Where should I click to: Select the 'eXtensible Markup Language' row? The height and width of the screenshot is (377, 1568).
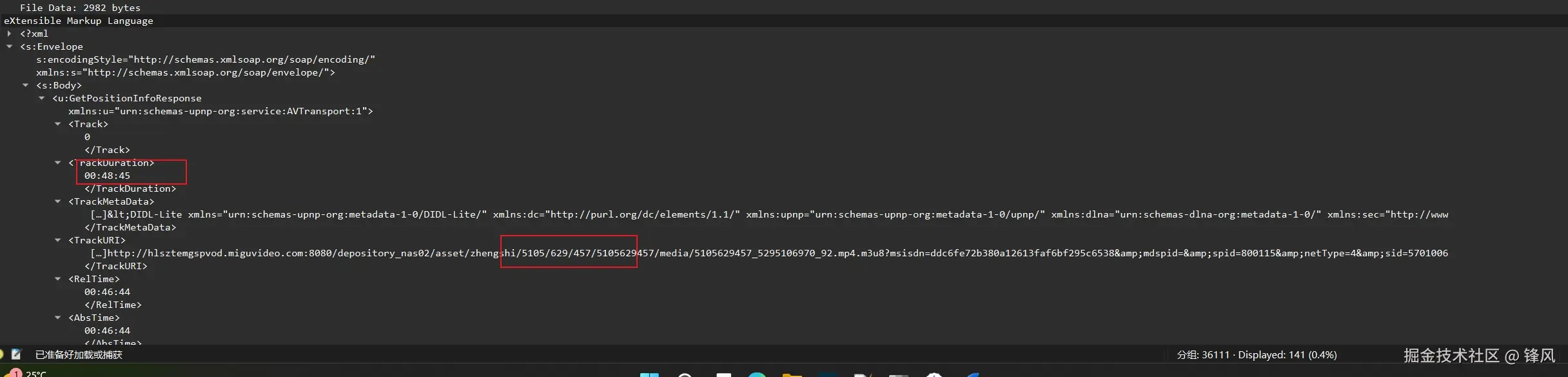[79, 21]
